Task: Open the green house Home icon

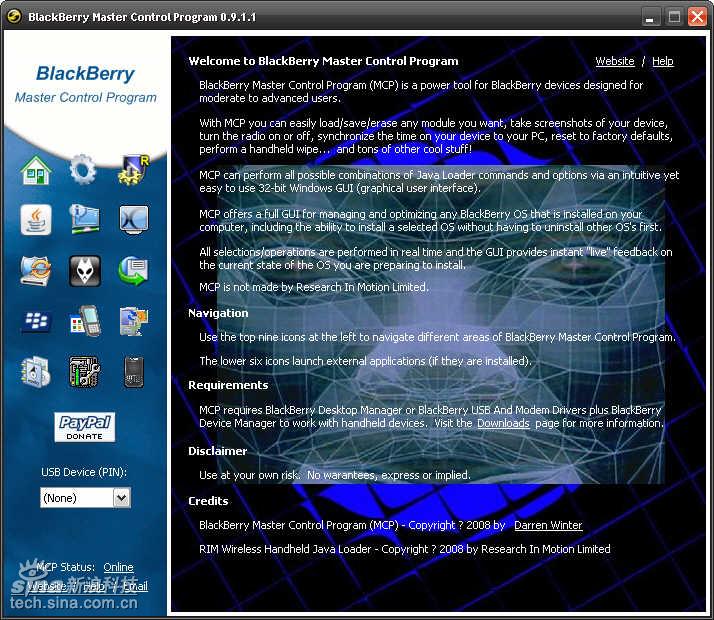Action: click(x=36, y=170)
